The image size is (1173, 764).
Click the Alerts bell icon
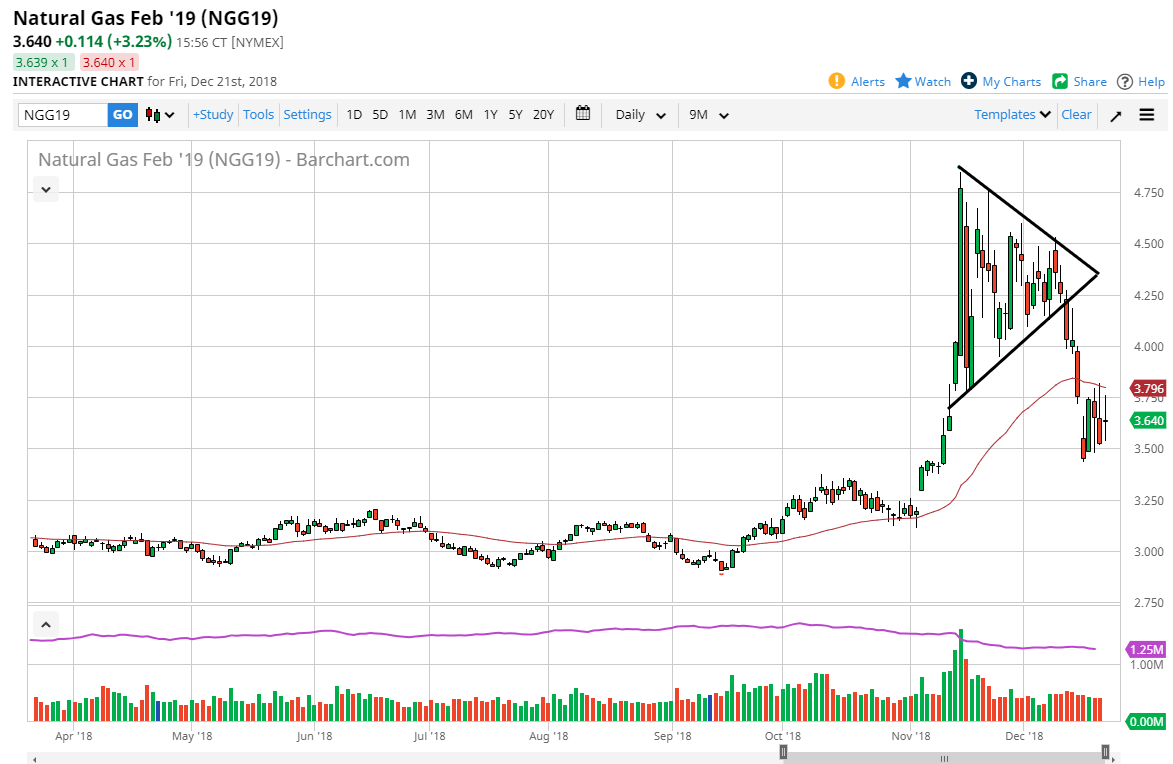[837, 81]
